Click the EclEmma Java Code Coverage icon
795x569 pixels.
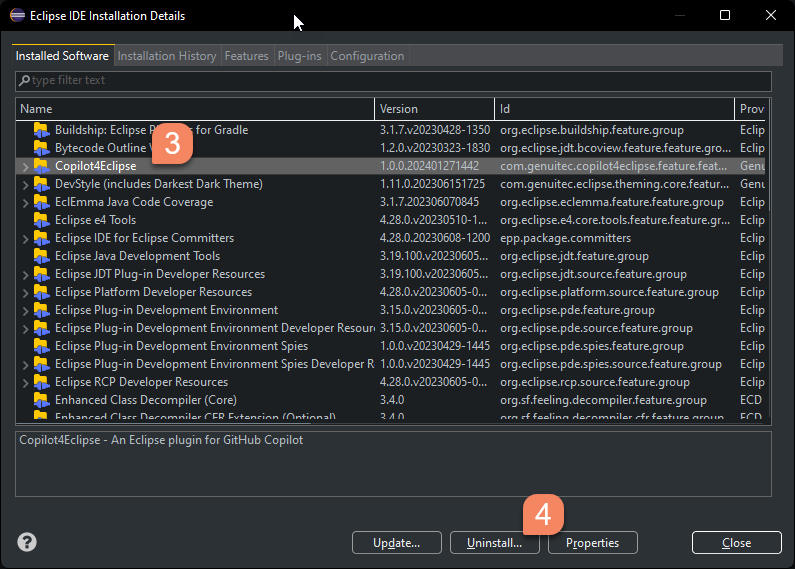[x=42, y=202]
